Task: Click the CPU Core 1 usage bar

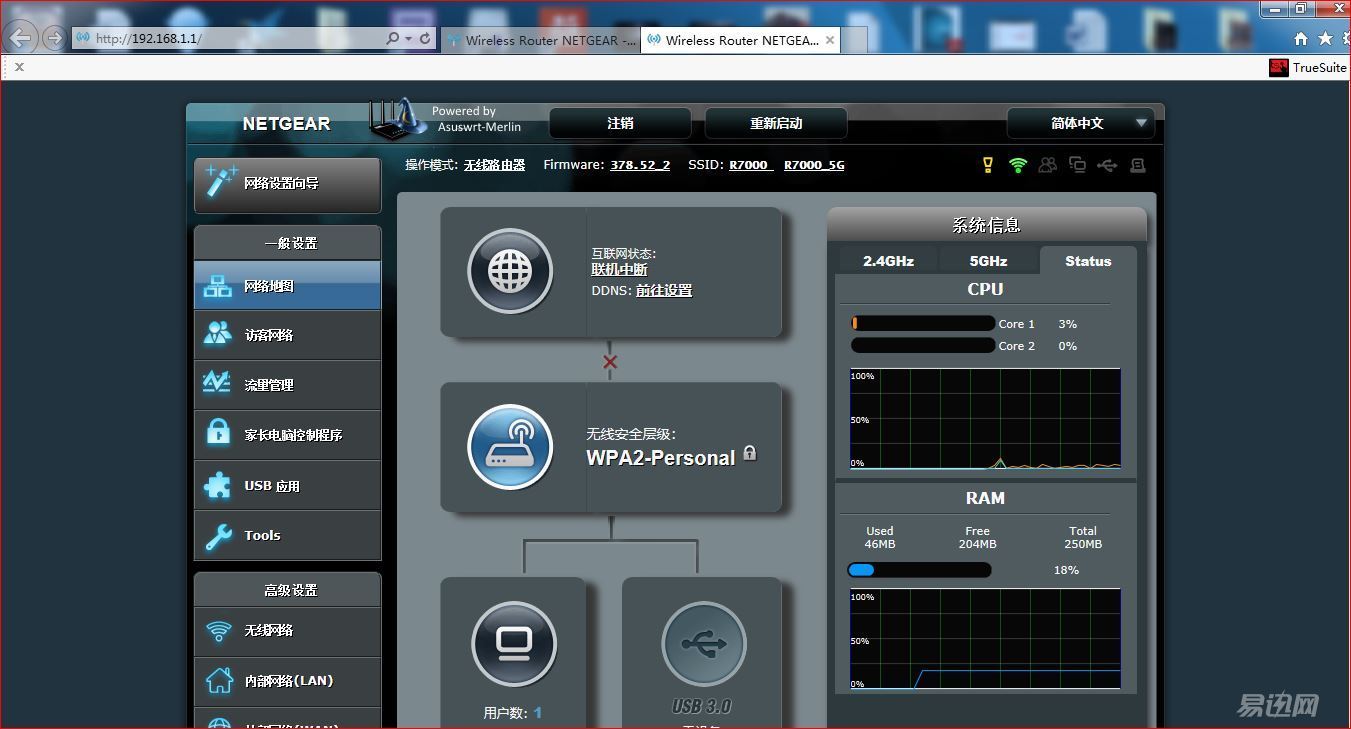Action: pyautogui.click(x=922, y=324)
